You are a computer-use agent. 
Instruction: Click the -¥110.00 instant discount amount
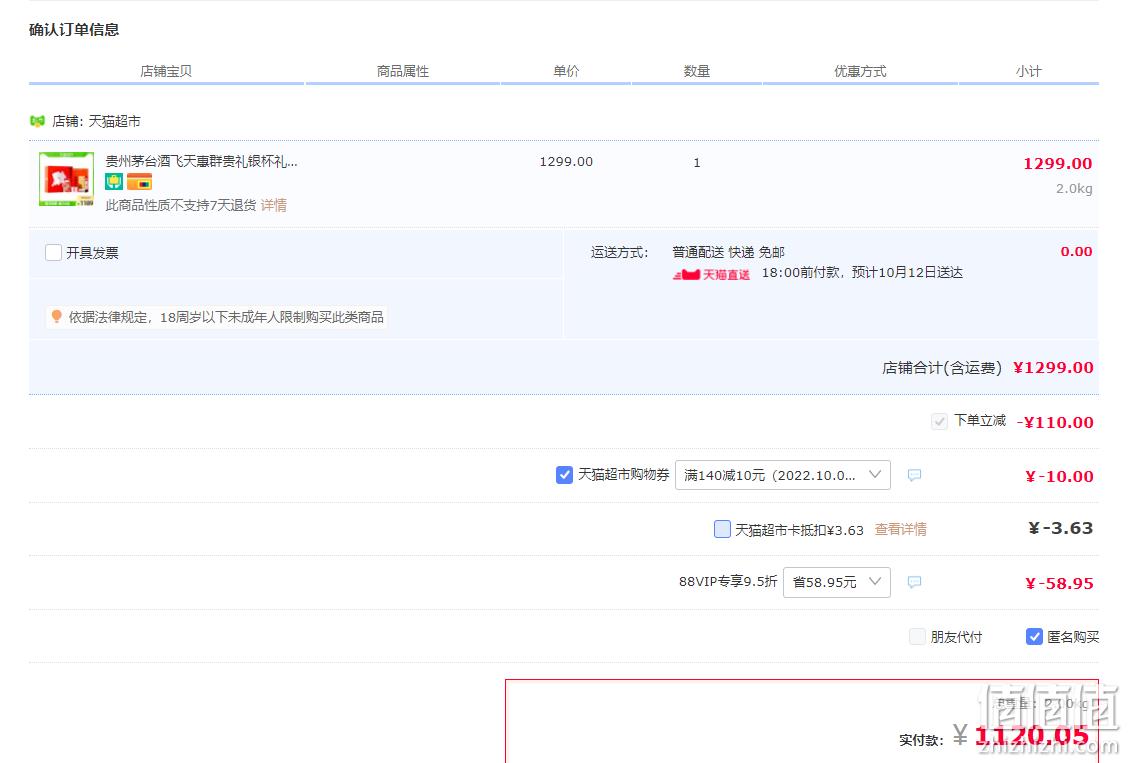[1055, 422]
